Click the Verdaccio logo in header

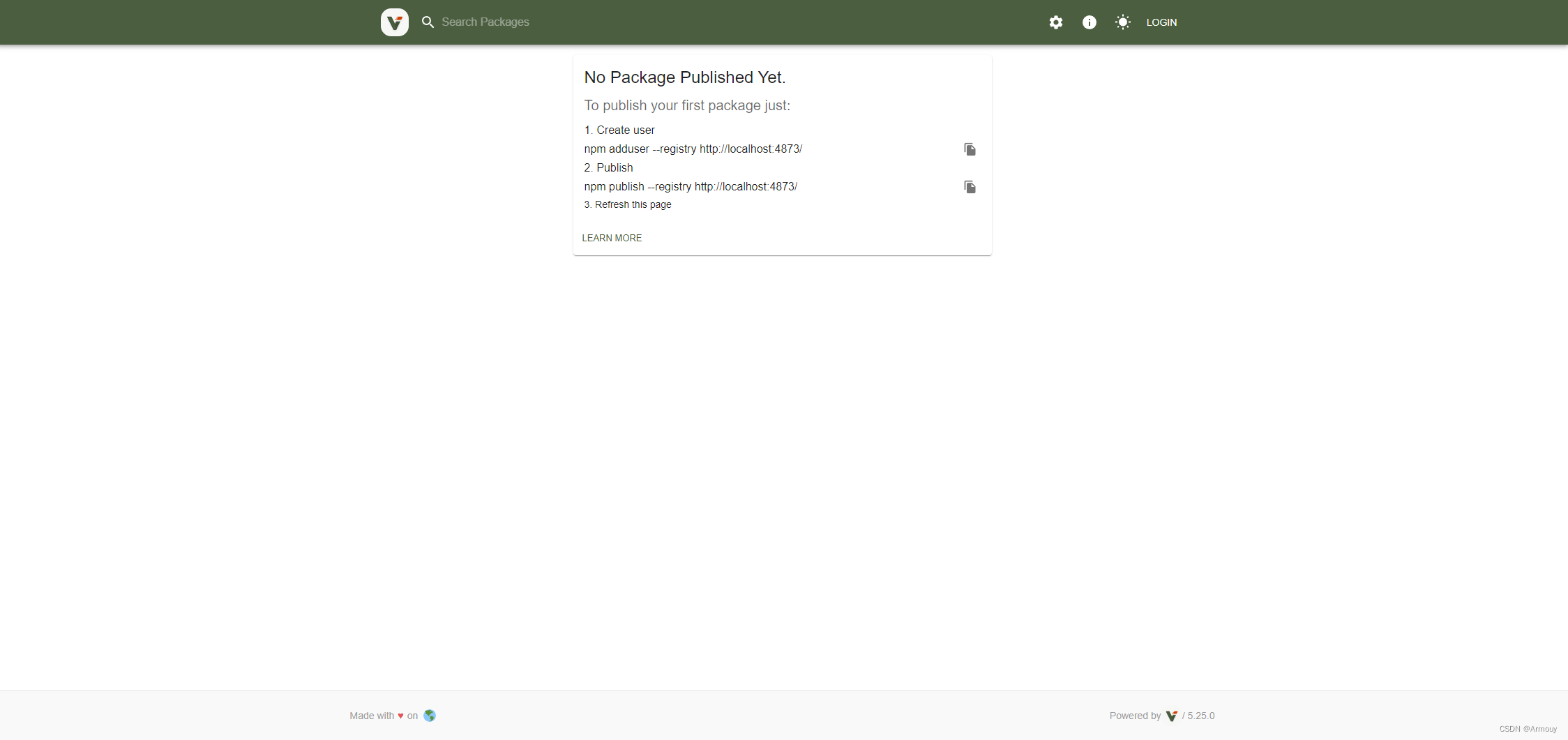[x=394, y=22]
